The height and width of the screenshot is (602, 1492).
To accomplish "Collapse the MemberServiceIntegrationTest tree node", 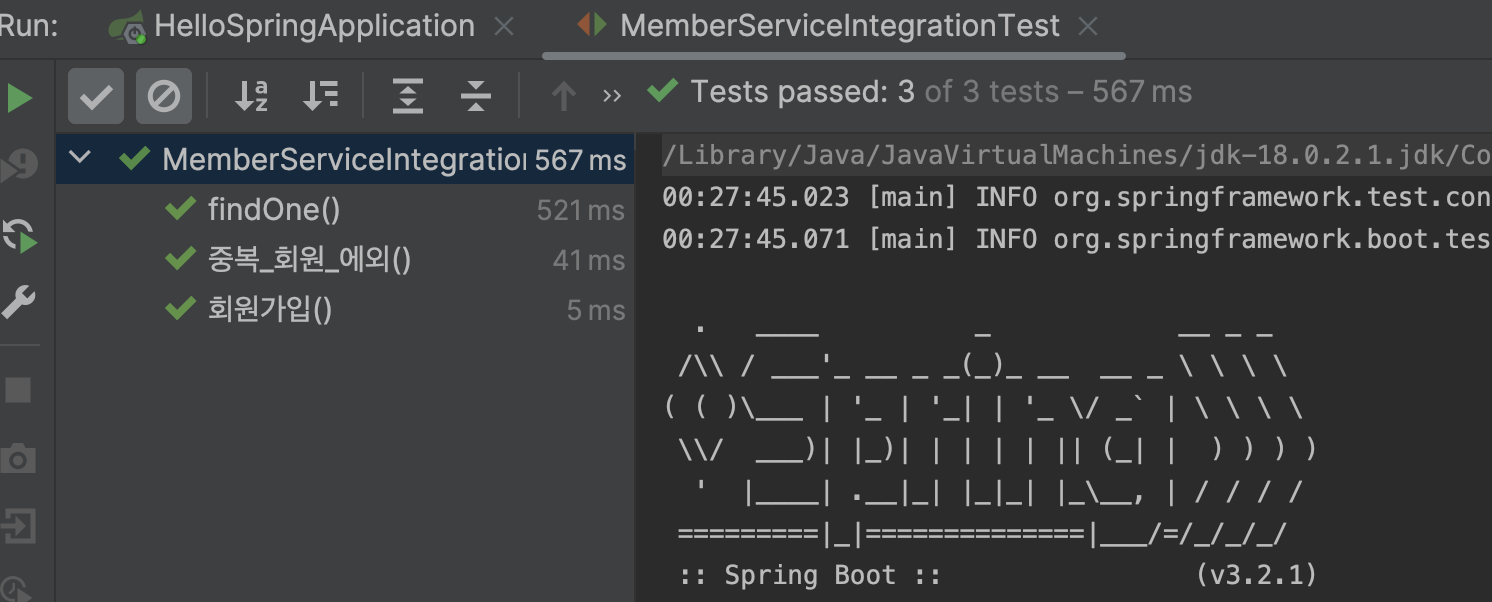I will coord(80,158).
